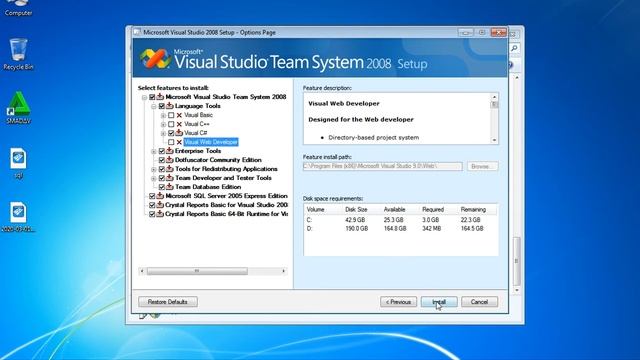Screen dimensions: 640x360
Task: Select the Team Database Edition tree item
Action: (208, 187)
